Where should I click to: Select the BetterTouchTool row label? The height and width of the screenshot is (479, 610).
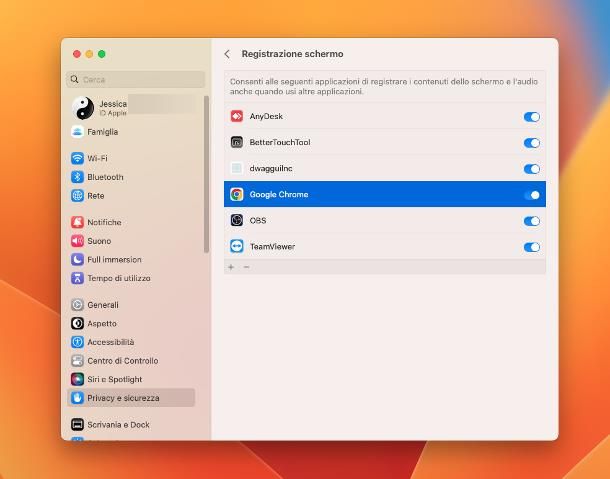[280, 142]
